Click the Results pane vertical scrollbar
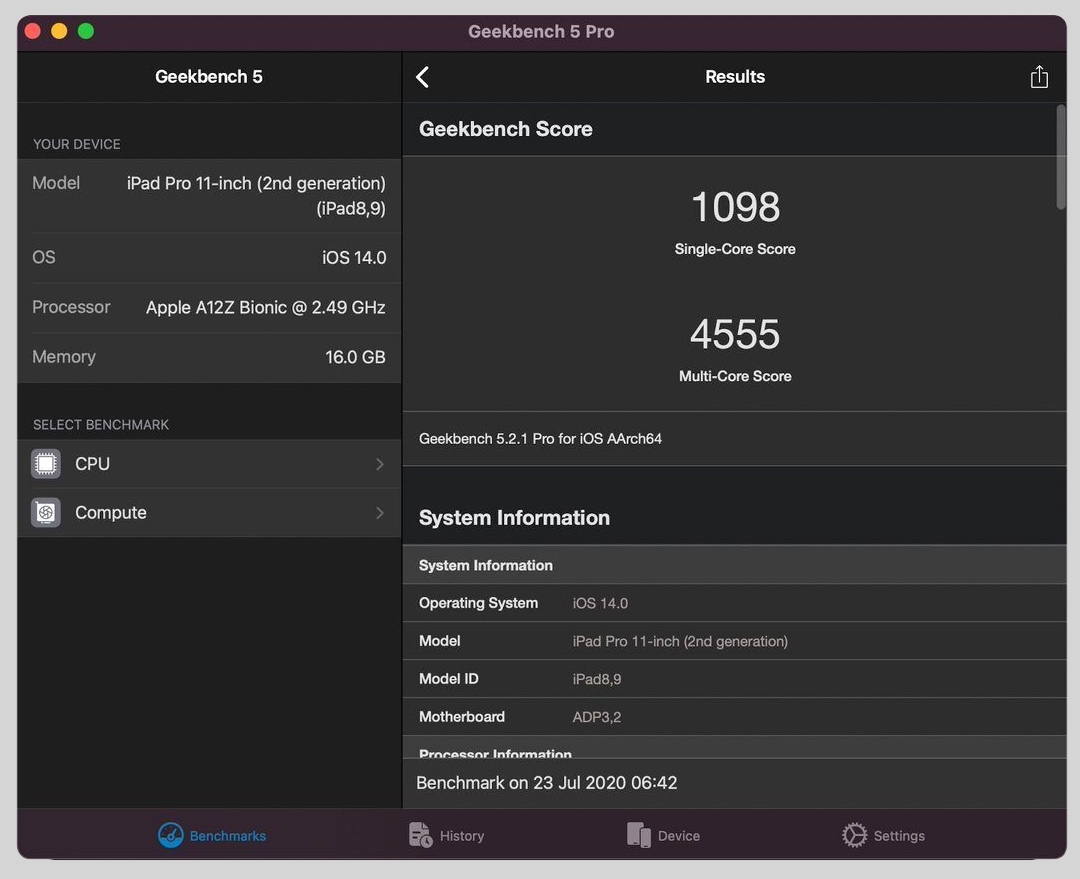The height and width of the screenshot is (879, 1080). tap(1061, 157)
